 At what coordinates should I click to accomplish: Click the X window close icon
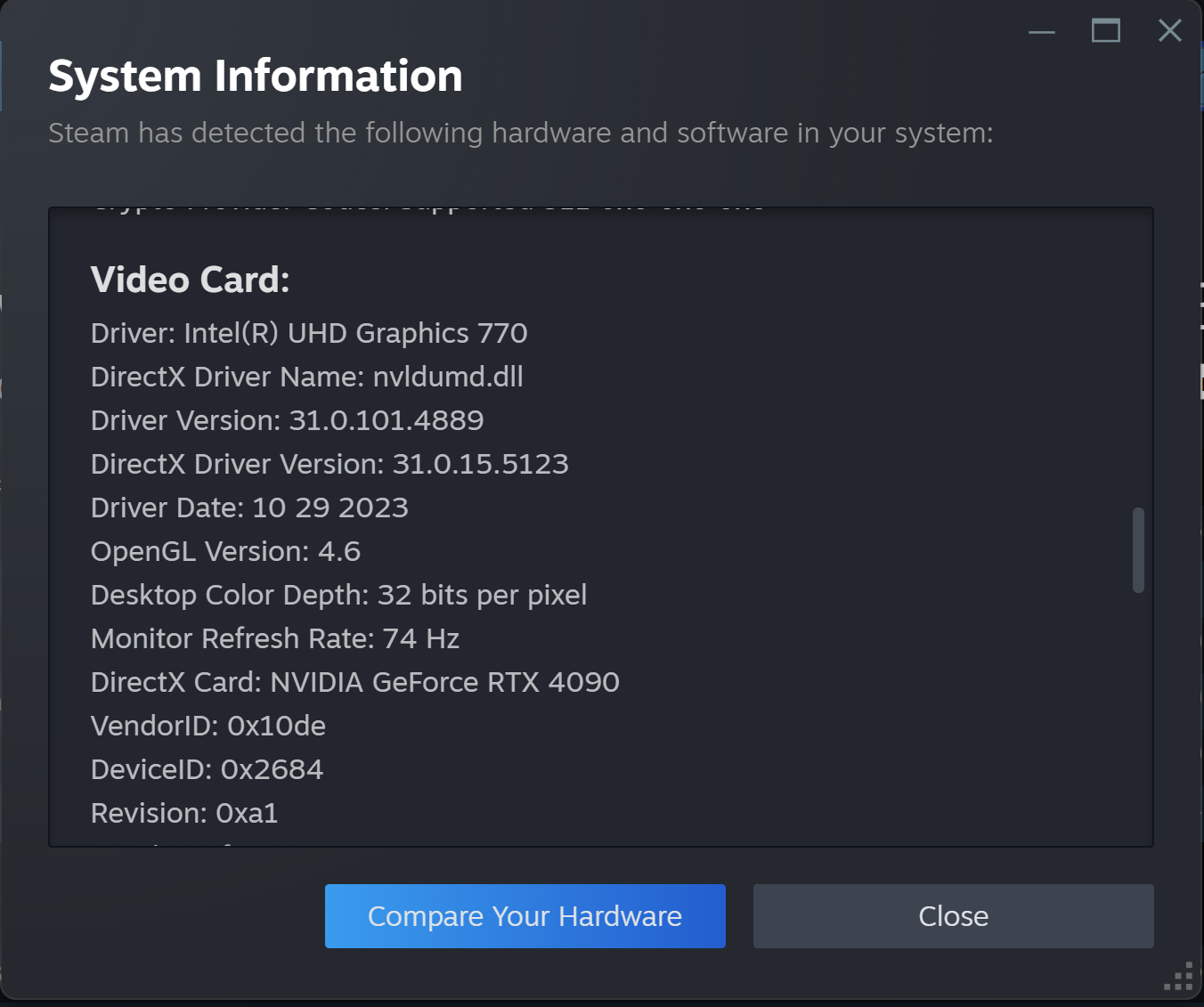(1170, 31)
